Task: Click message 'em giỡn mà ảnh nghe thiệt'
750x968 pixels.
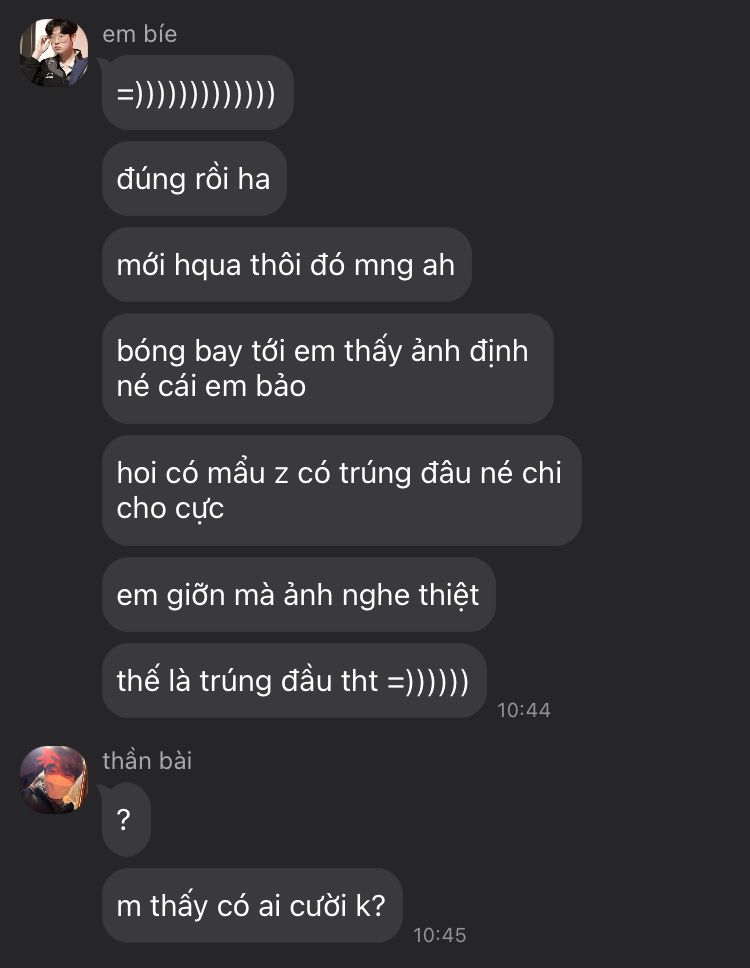Action: (299, 595)
